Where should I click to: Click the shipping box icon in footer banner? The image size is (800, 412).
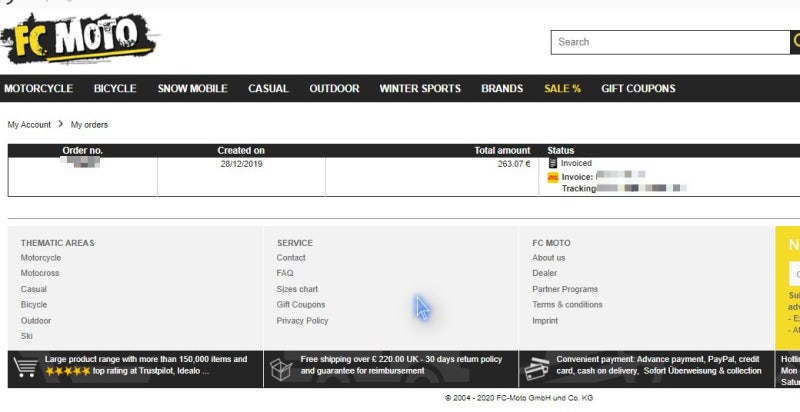[x=281, y=369]
